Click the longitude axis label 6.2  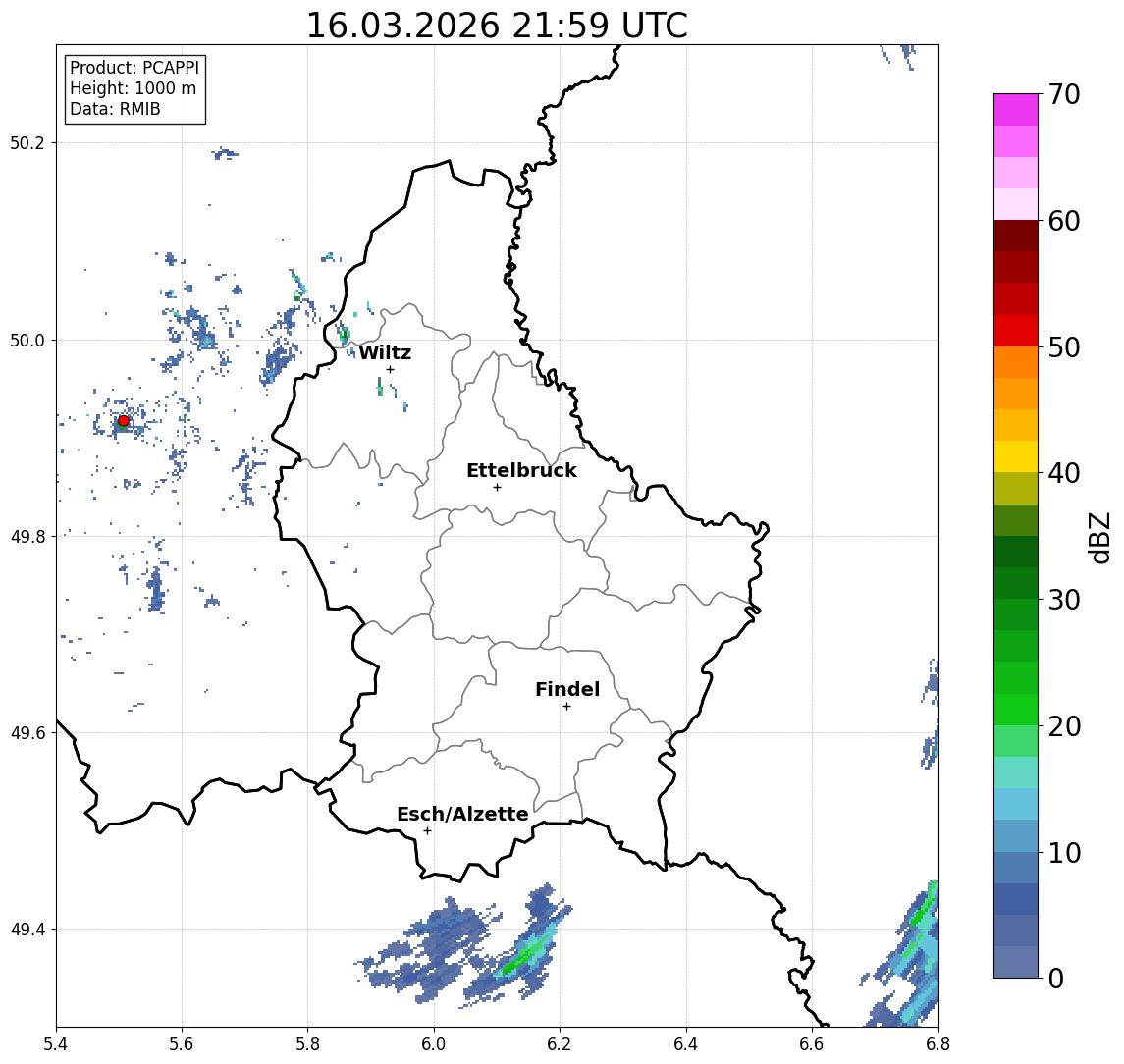tap(560, 1044)
